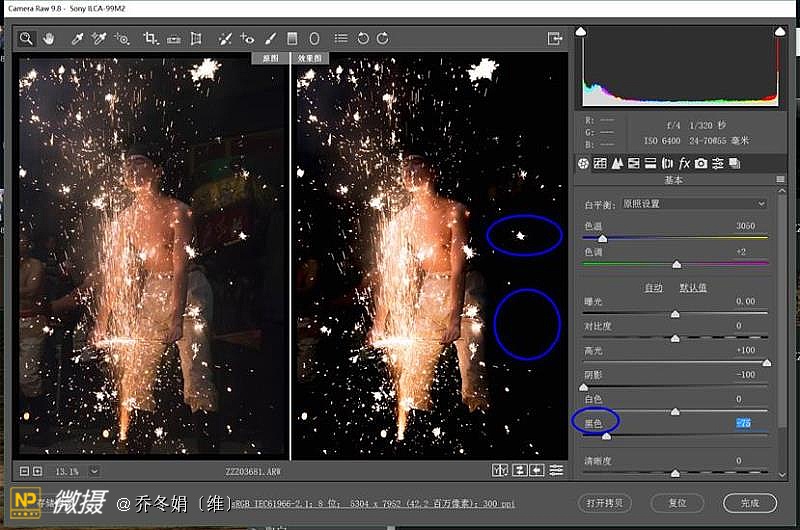Click the 黑色 slider handle
800x530 pixels.
(x=606, y=437)
